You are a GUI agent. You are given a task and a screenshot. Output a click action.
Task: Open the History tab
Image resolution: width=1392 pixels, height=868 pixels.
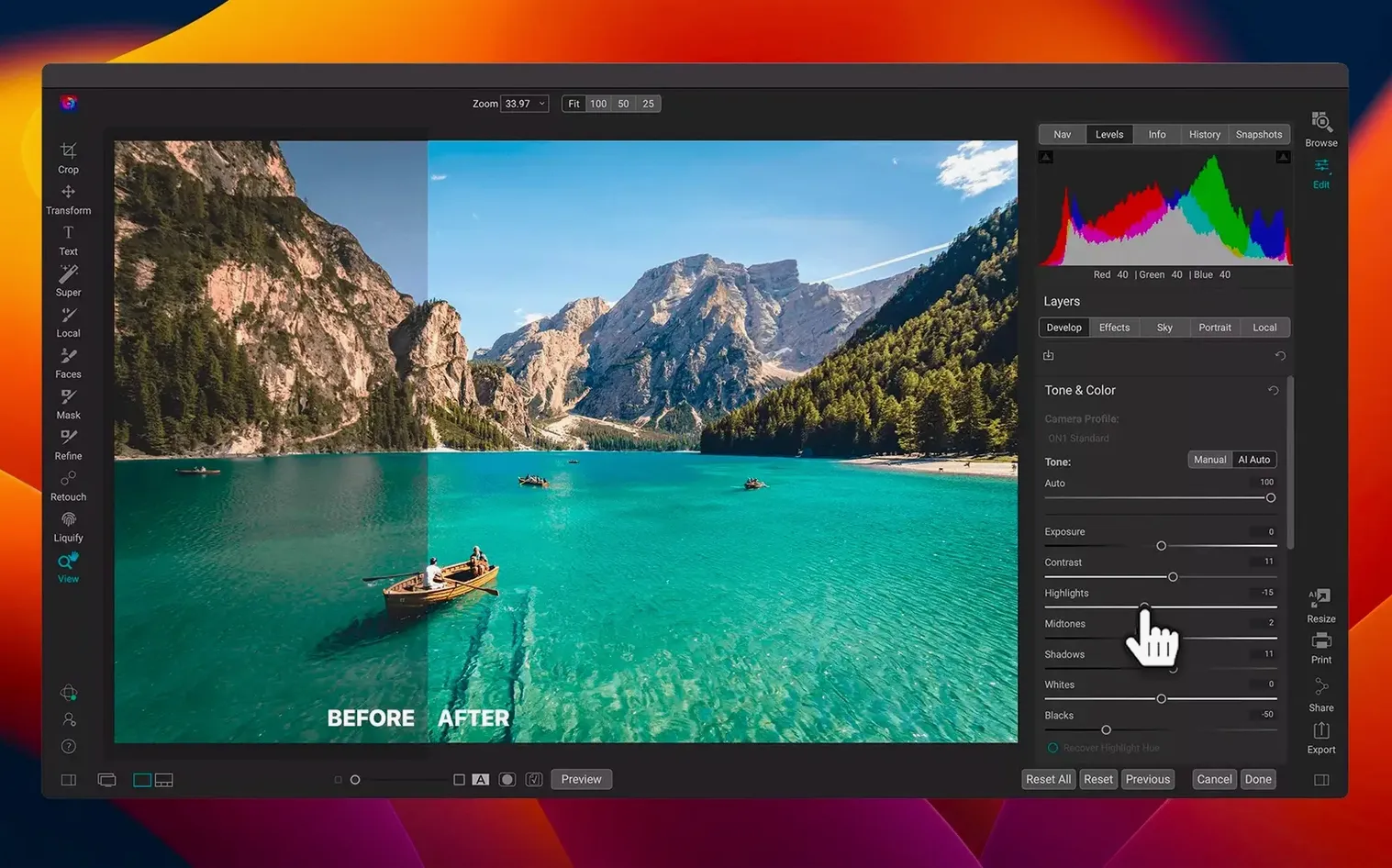tap(1205, 135)
